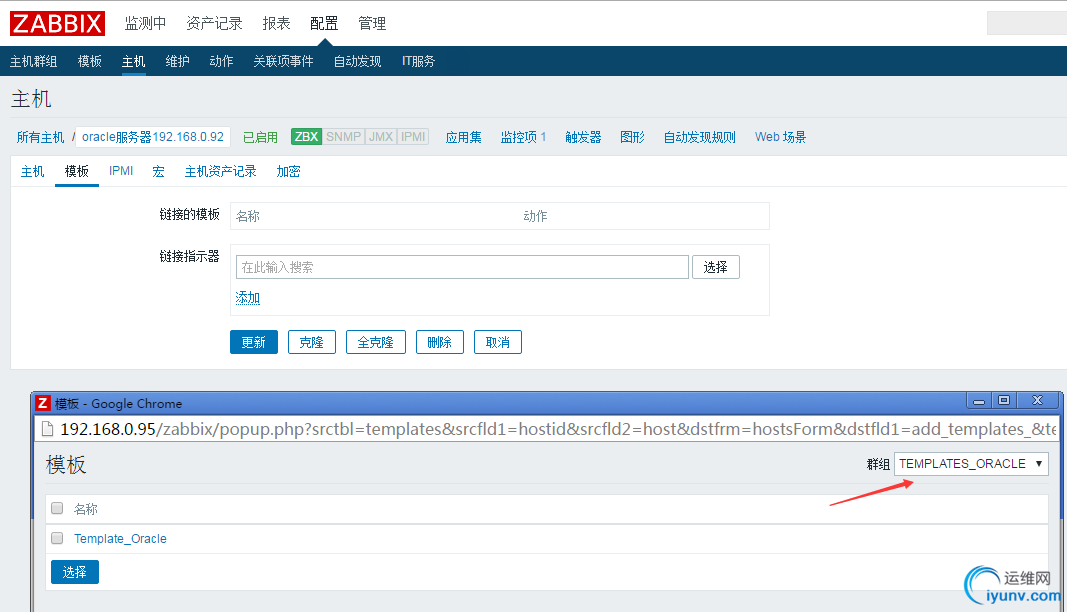The image size is (1067, 612).
Task: Click the popup address bar URL
Action: (x=558, y=429)
